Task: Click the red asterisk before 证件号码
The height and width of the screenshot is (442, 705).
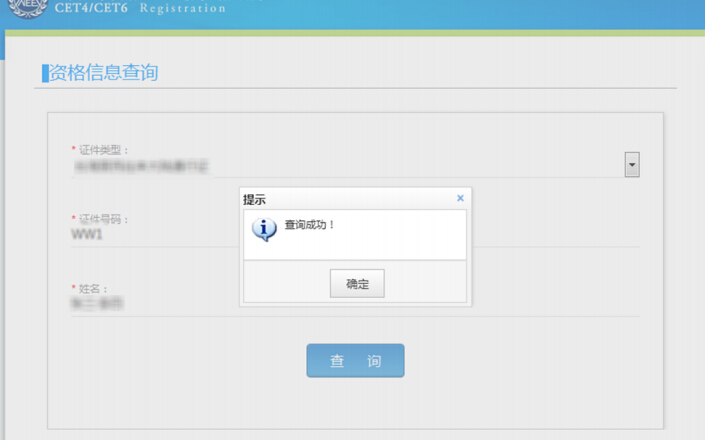Action: (x=73, y=219)
